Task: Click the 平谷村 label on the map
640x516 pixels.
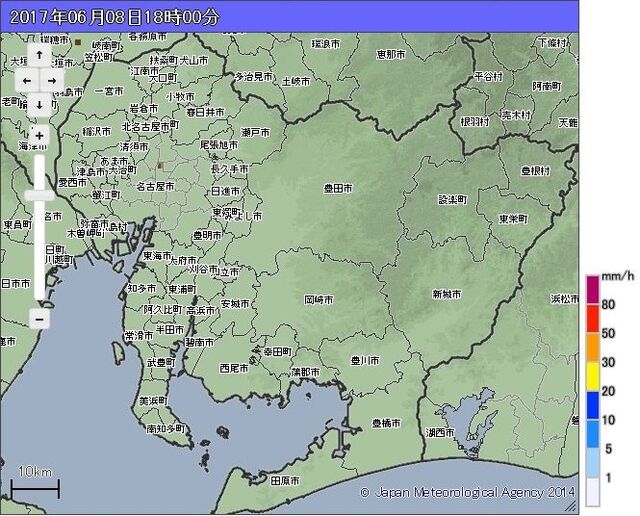Action: pos(489,76)
